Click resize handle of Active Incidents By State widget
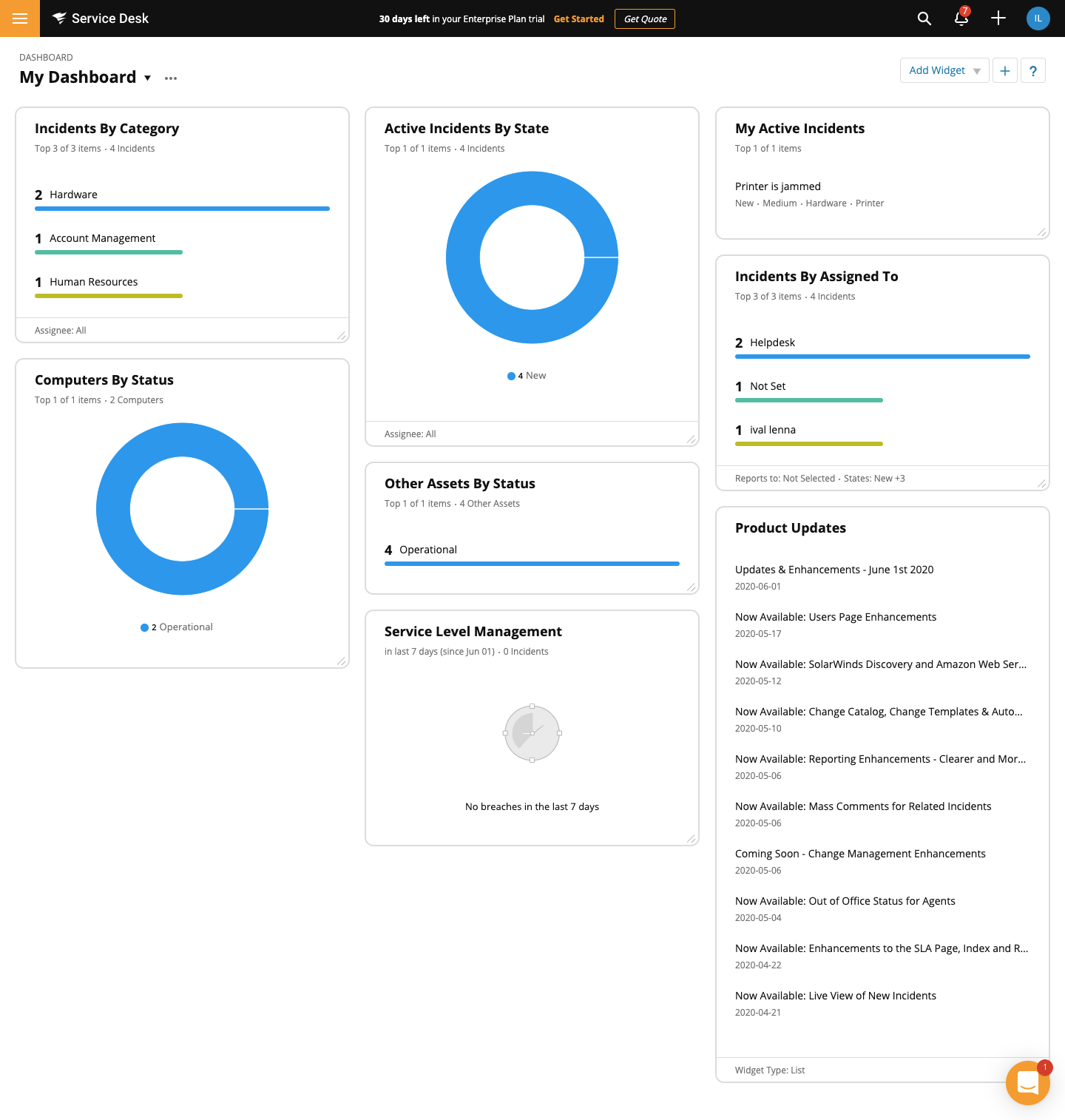Viewport: 1065px width, 1120px height. pyautogui.click(x=691, y=439)
